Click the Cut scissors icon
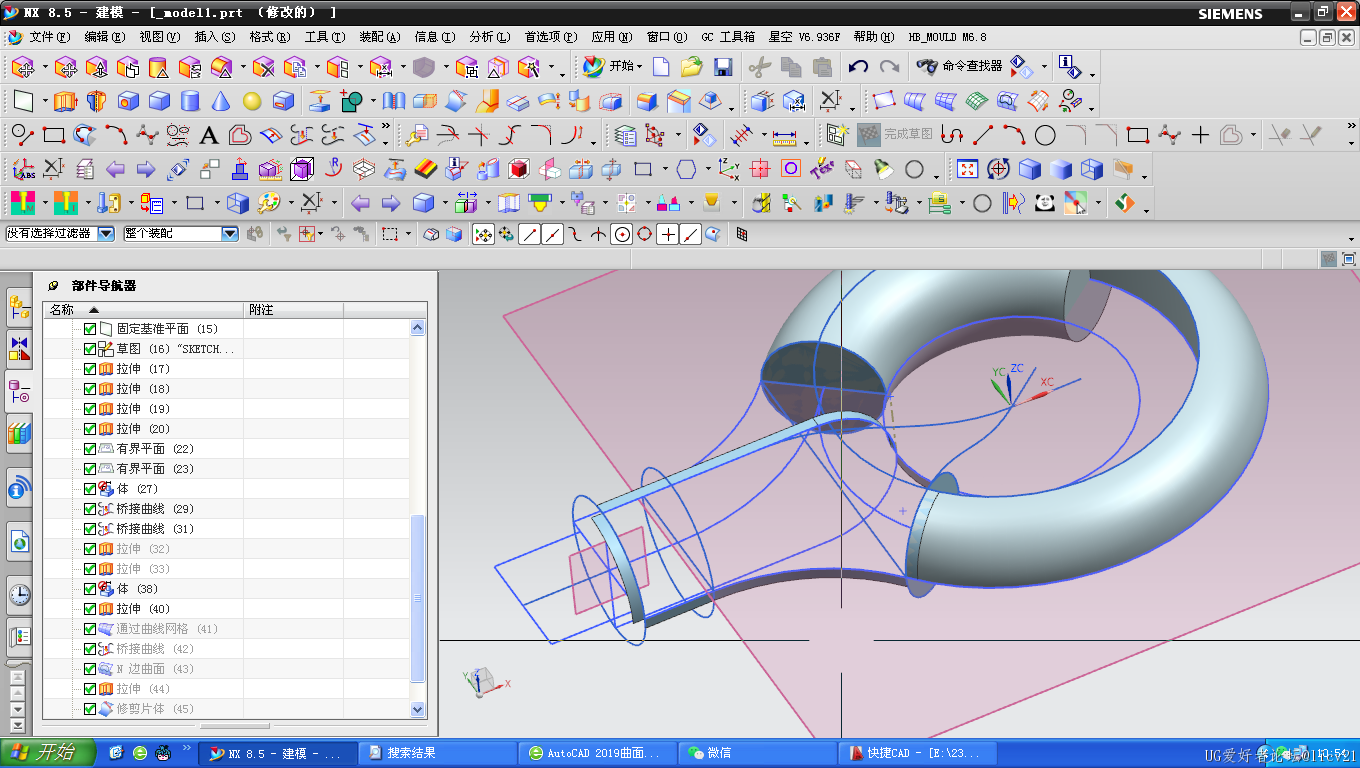 click(x=759, y=67)
